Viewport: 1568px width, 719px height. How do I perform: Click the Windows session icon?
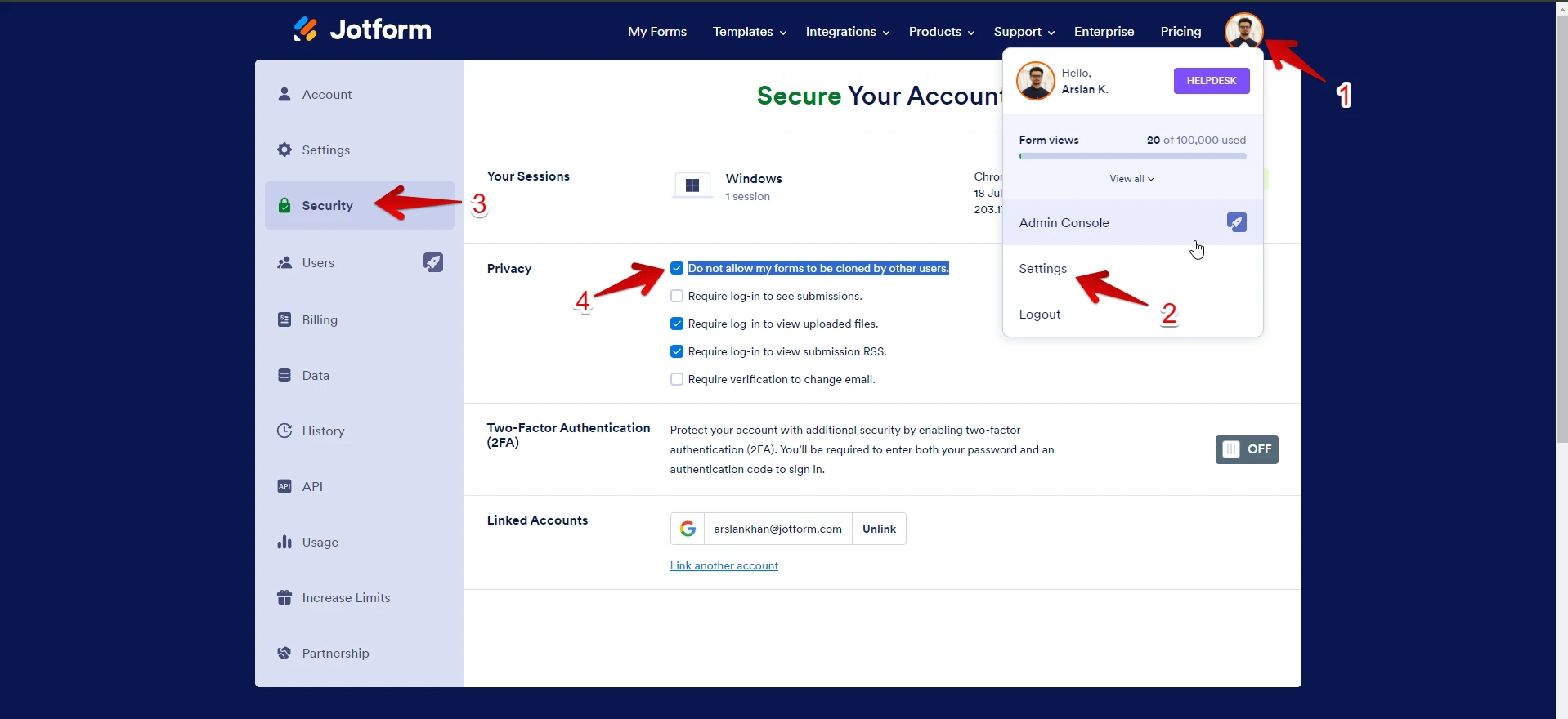click(x=692, y=185)
